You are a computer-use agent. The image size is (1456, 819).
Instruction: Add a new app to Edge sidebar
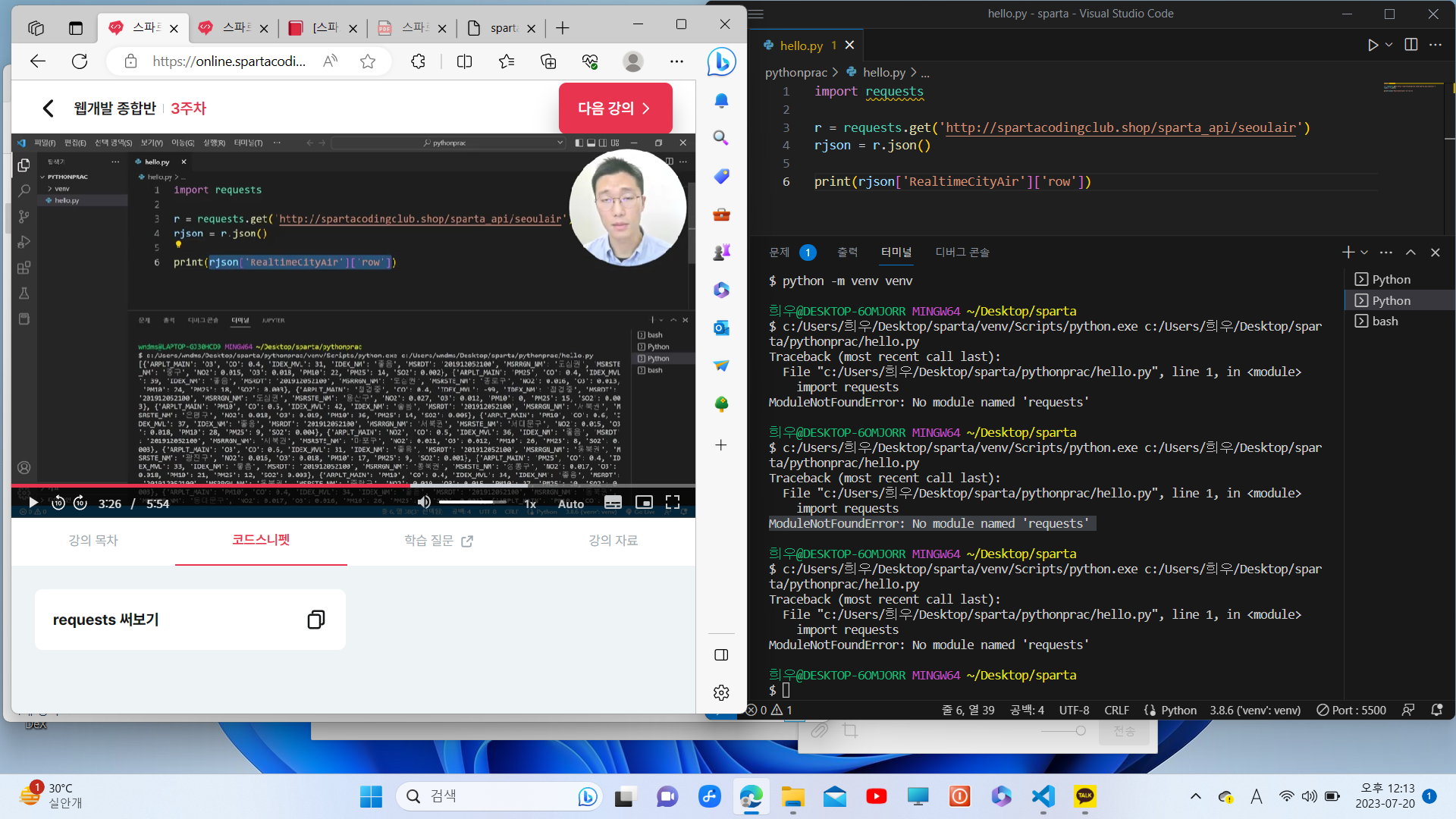721,445
